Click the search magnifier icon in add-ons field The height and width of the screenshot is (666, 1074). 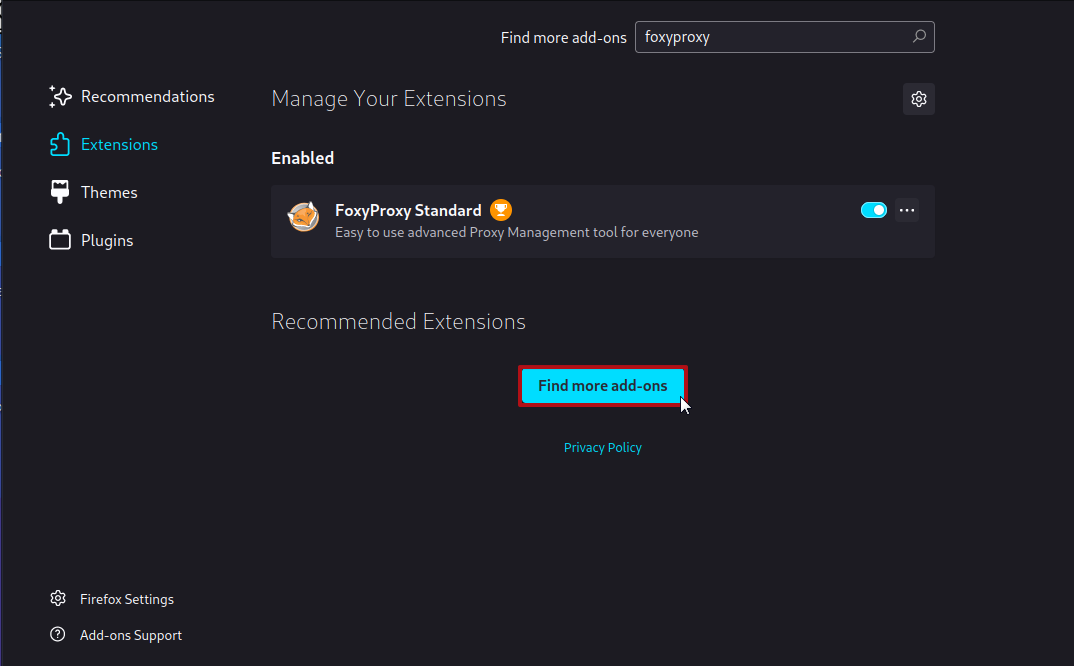click(919, 36)
